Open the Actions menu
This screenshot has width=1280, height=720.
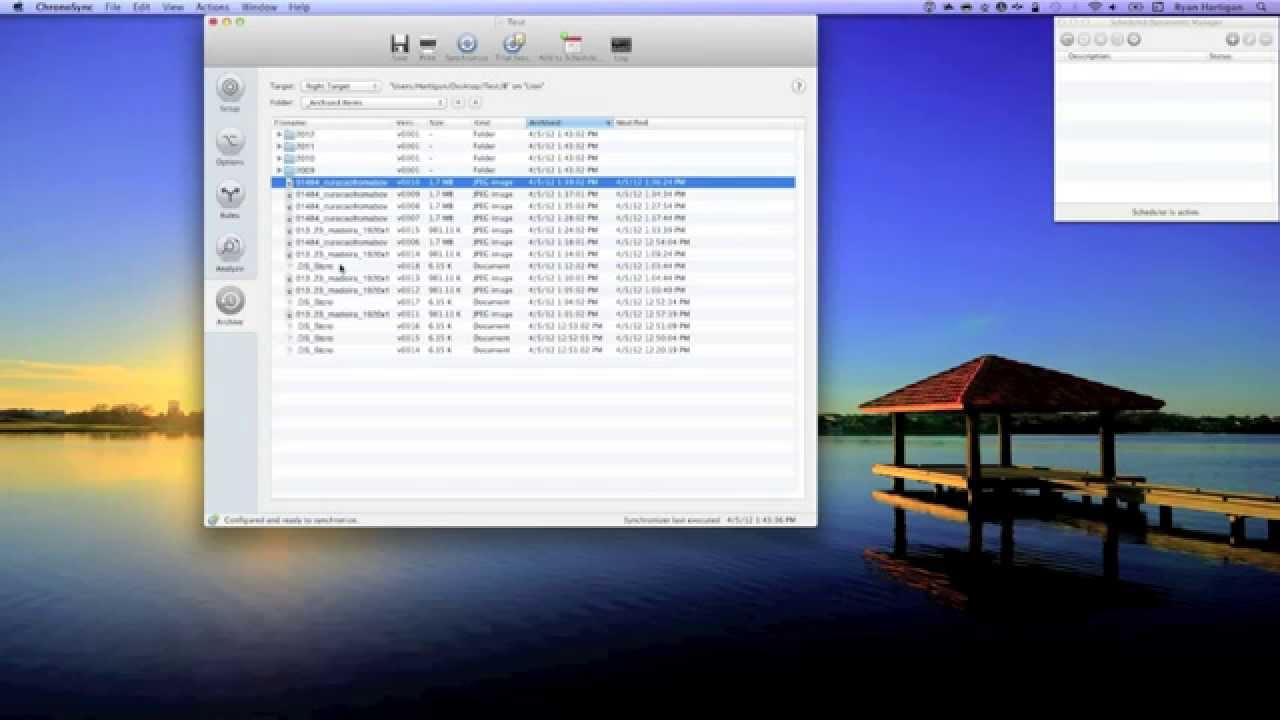coord(212,7)
